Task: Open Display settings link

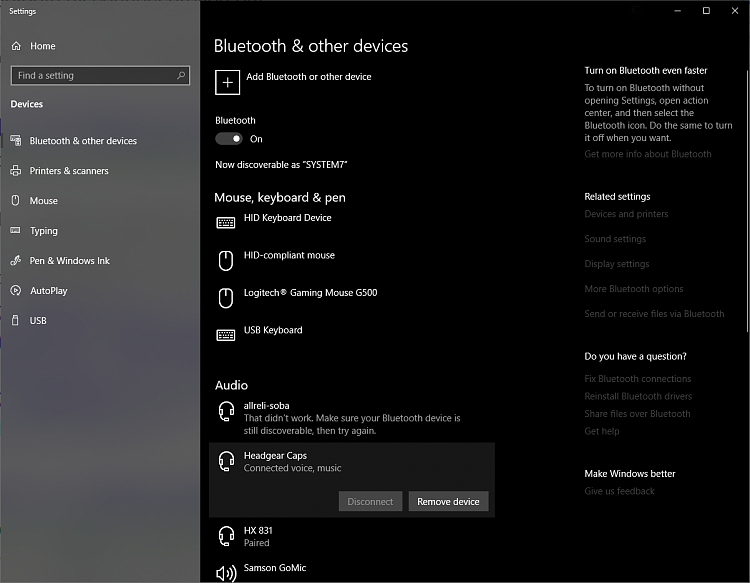Action: point(617,264)
